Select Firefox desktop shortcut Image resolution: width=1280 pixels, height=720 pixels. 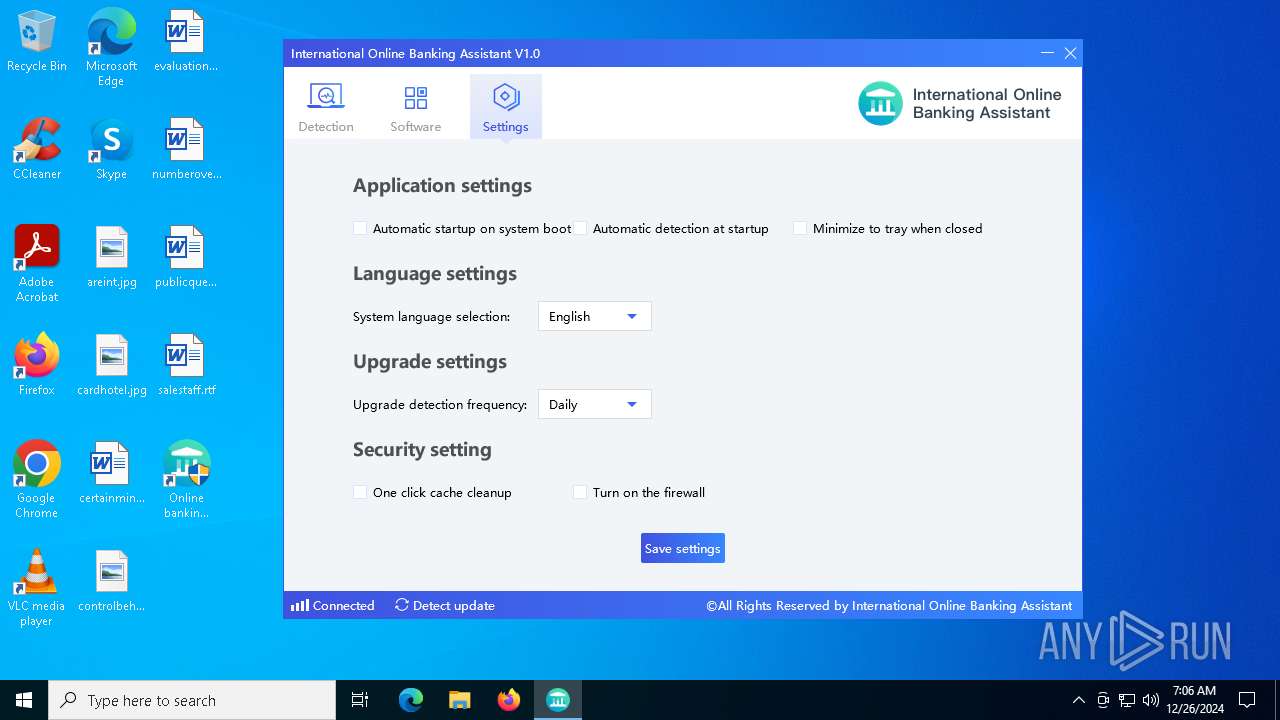[37, 365]
